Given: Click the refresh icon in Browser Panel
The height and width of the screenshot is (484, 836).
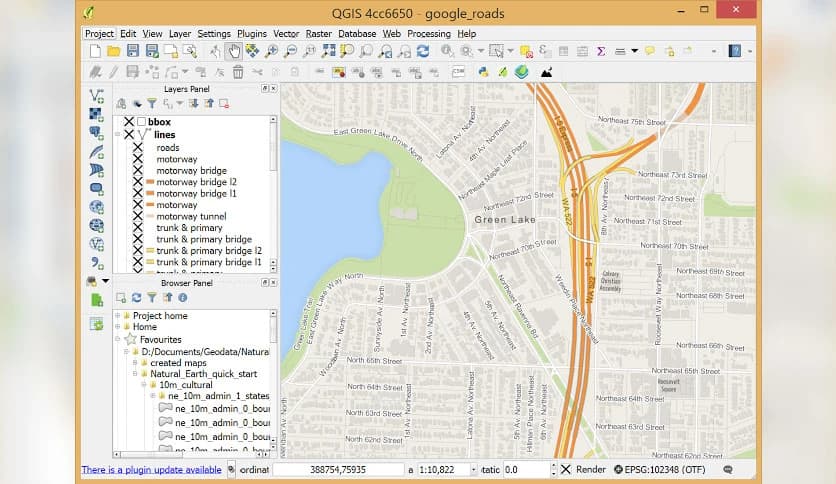Looking at the screenshot, I should (137, 297).
